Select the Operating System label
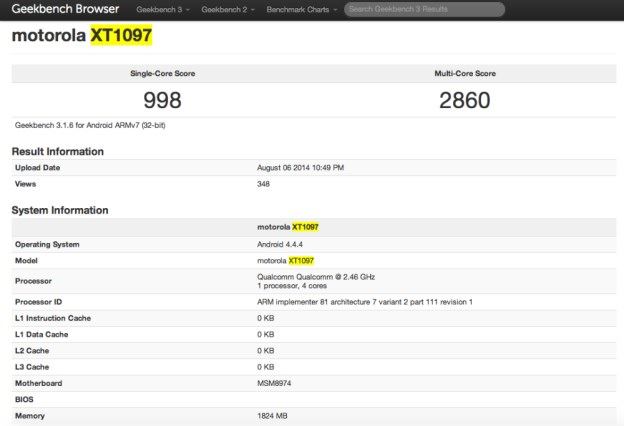Image resolution: width=624 pixels, height=426 pixels. [x=47, y=244]
